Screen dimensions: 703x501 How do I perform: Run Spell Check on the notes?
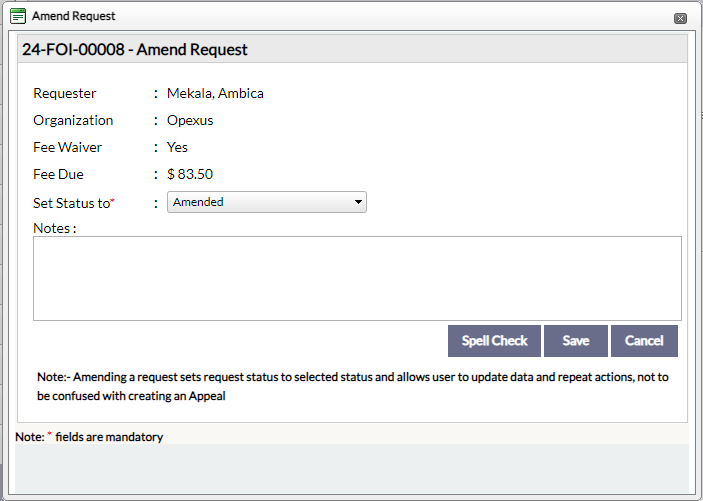(494, 341)
